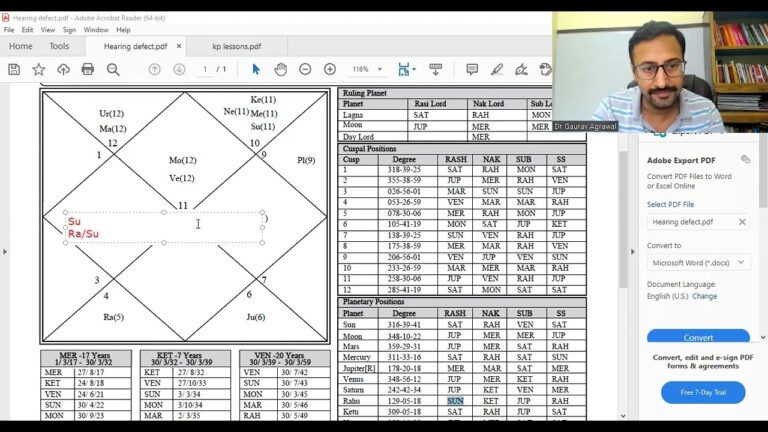This screenshot has width=768, height=432.
Task: Expand the left navigation pane arrow
Action: pos(5,252)
